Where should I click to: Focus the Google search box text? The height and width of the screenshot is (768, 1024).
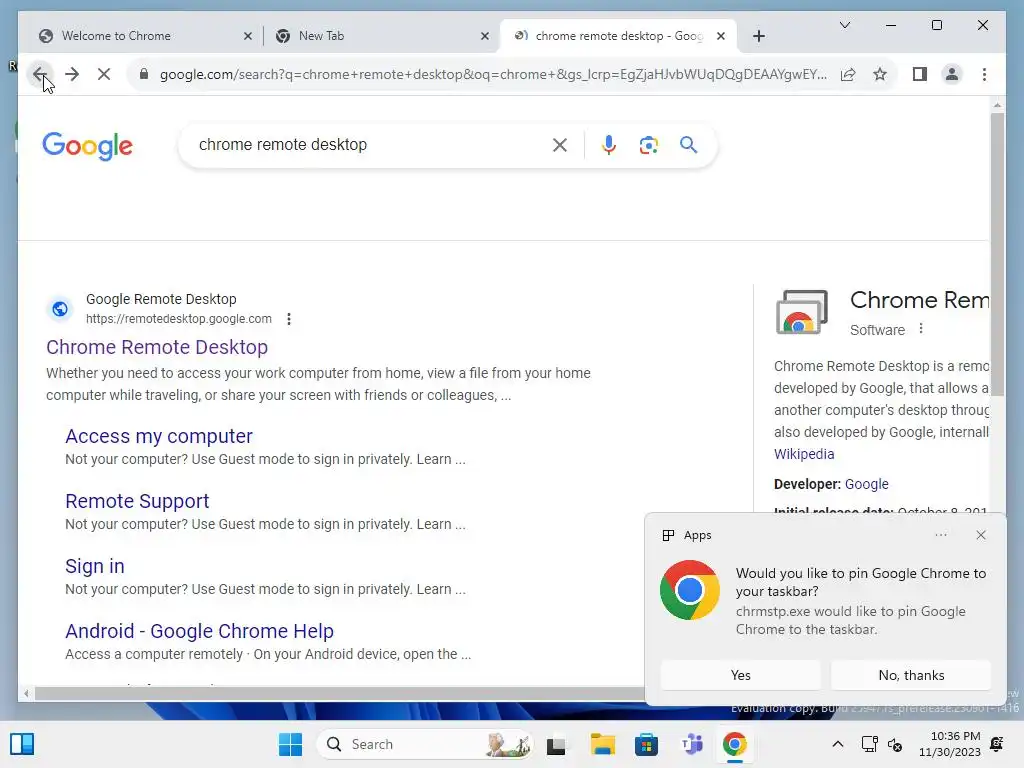click(283, 144)
